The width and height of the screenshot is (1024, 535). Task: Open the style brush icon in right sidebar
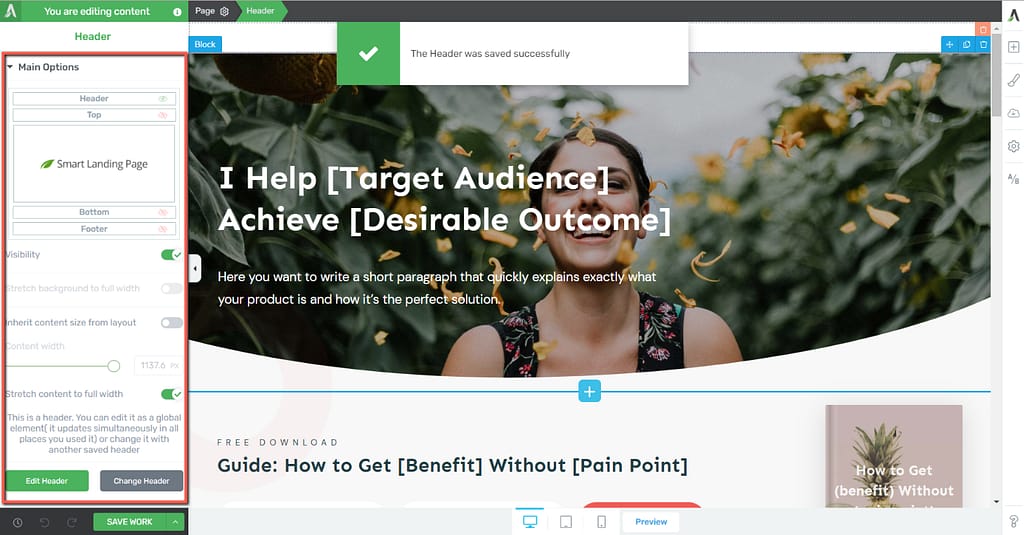1014,80
